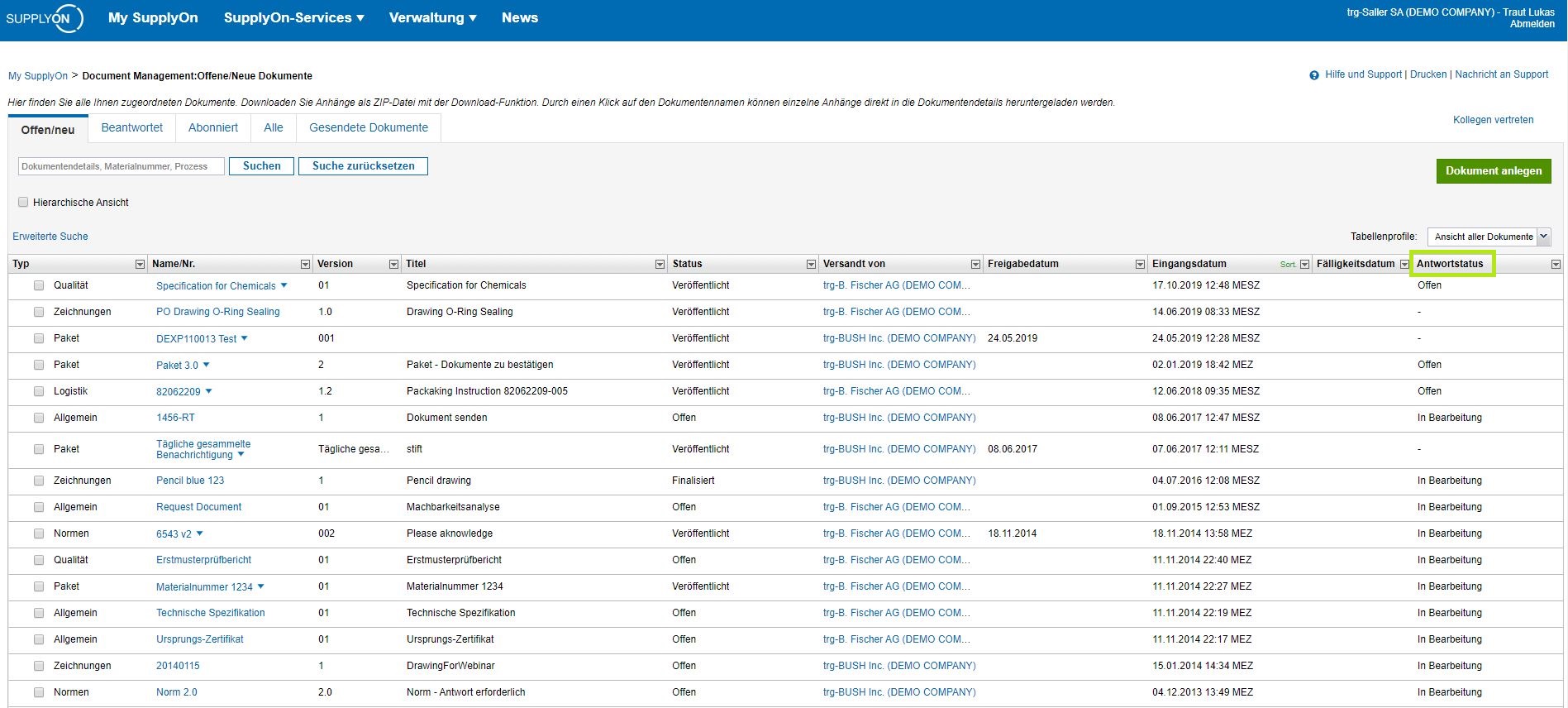Click the Dokument anlegen button
Image resolution: width=1568 pixels, height=708 pixels.
(x=1494, y=171)
